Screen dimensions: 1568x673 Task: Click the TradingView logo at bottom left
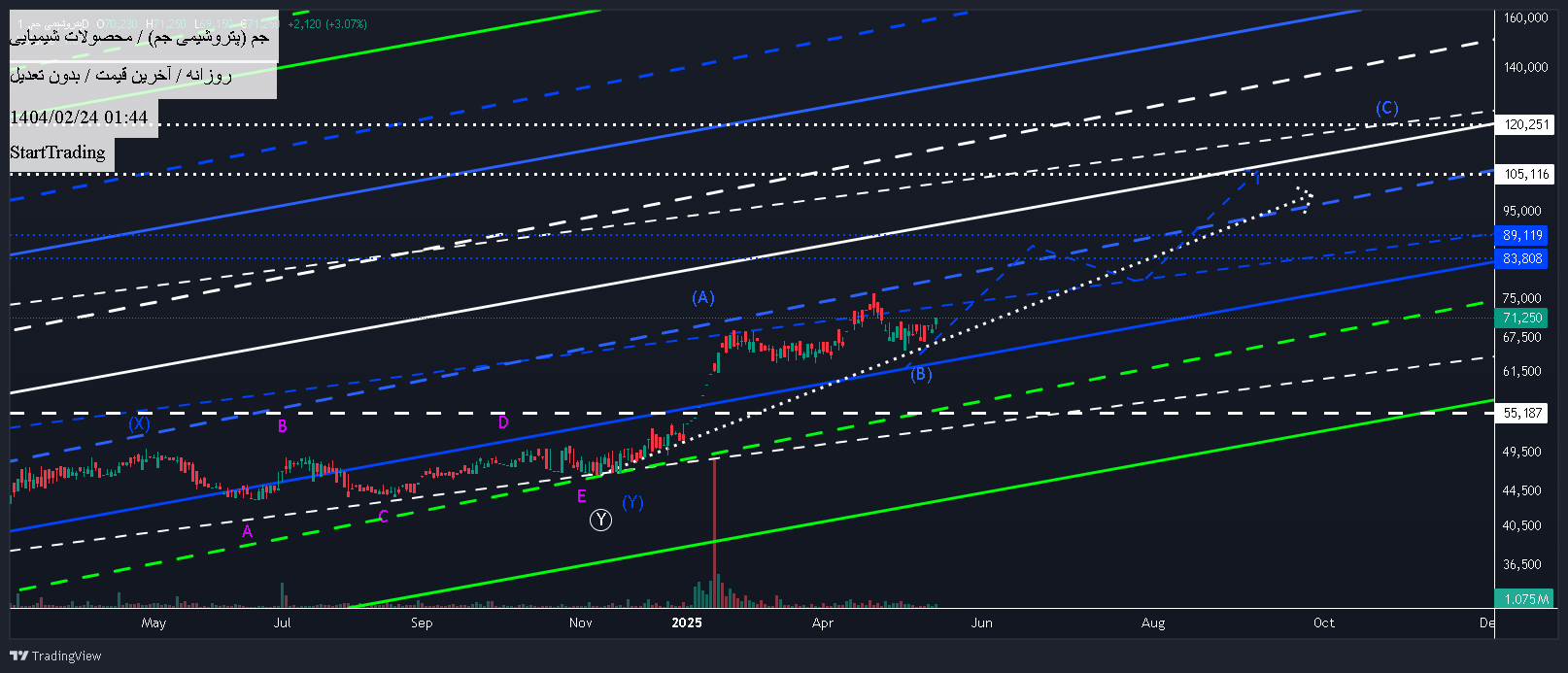[55, 656]
